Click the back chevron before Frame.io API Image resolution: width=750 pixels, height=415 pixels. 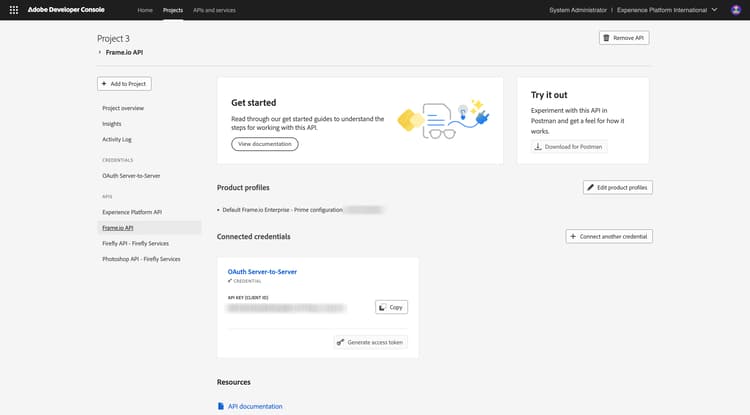(99, 52)
